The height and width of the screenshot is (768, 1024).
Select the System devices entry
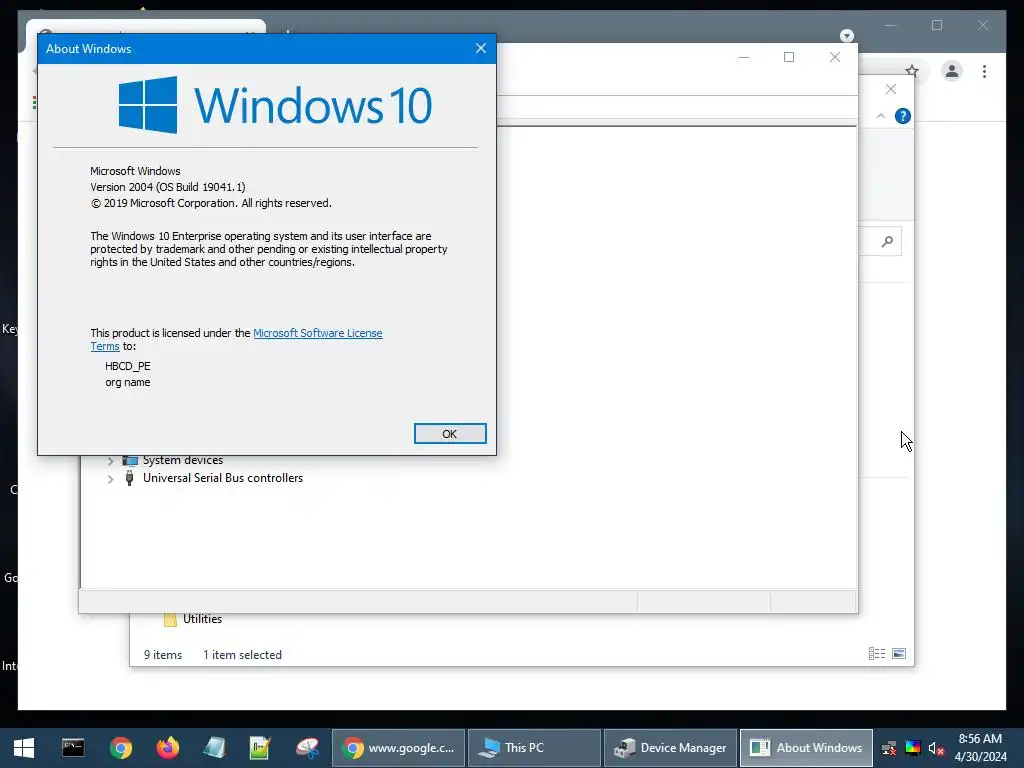click(x=183, y=460)
